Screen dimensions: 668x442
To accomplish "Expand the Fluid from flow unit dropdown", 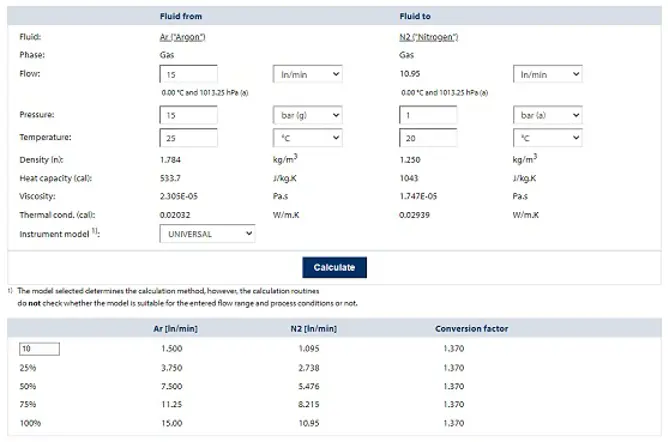I will point(307,74).
